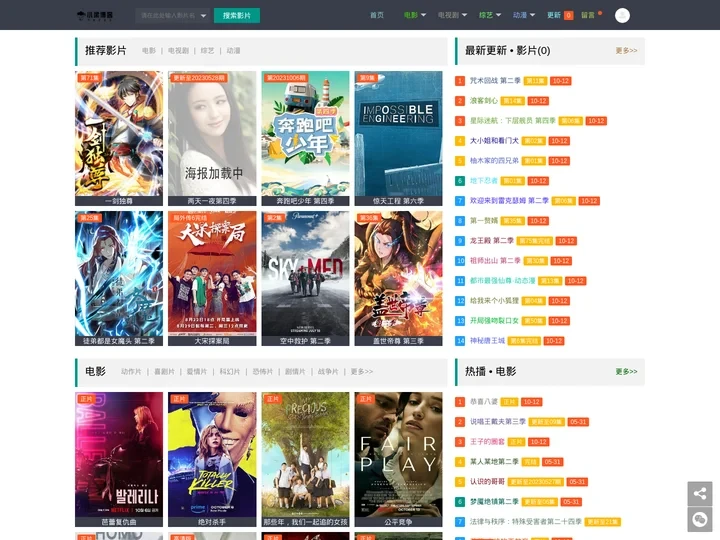
Task: Filter movies by 恐怖片
Action: tap(262, 371)
